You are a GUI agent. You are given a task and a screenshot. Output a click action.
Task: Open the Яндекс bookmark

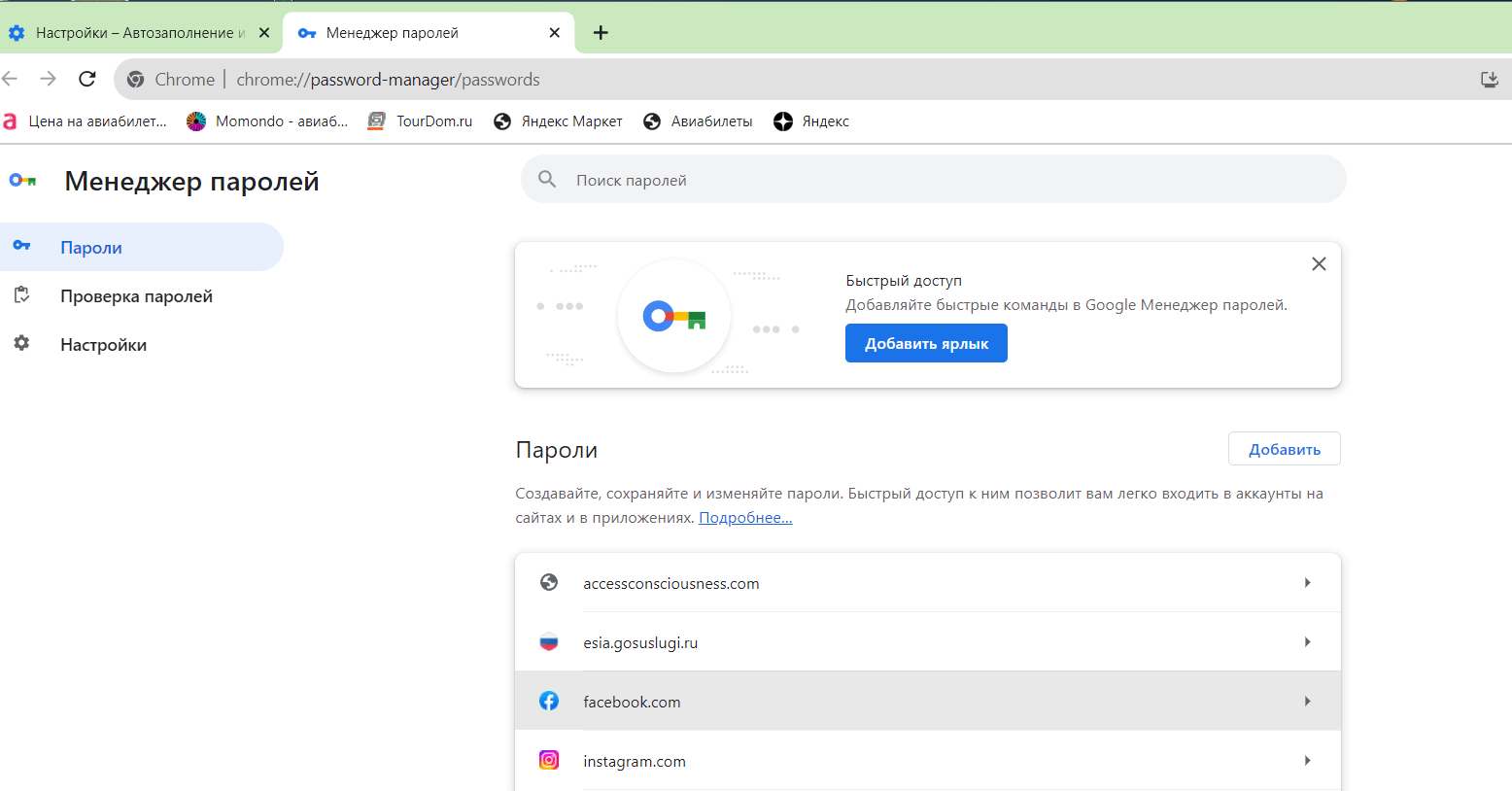[811, 121]
